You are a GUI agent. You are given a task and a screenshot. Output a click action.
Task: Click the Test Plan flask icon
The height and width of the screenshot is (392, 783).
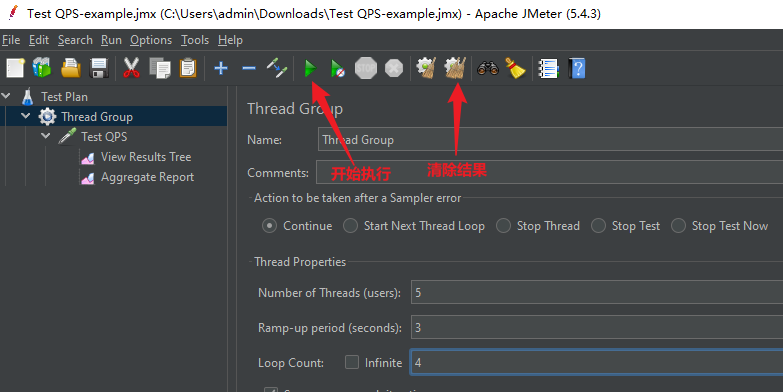(27, 96)
